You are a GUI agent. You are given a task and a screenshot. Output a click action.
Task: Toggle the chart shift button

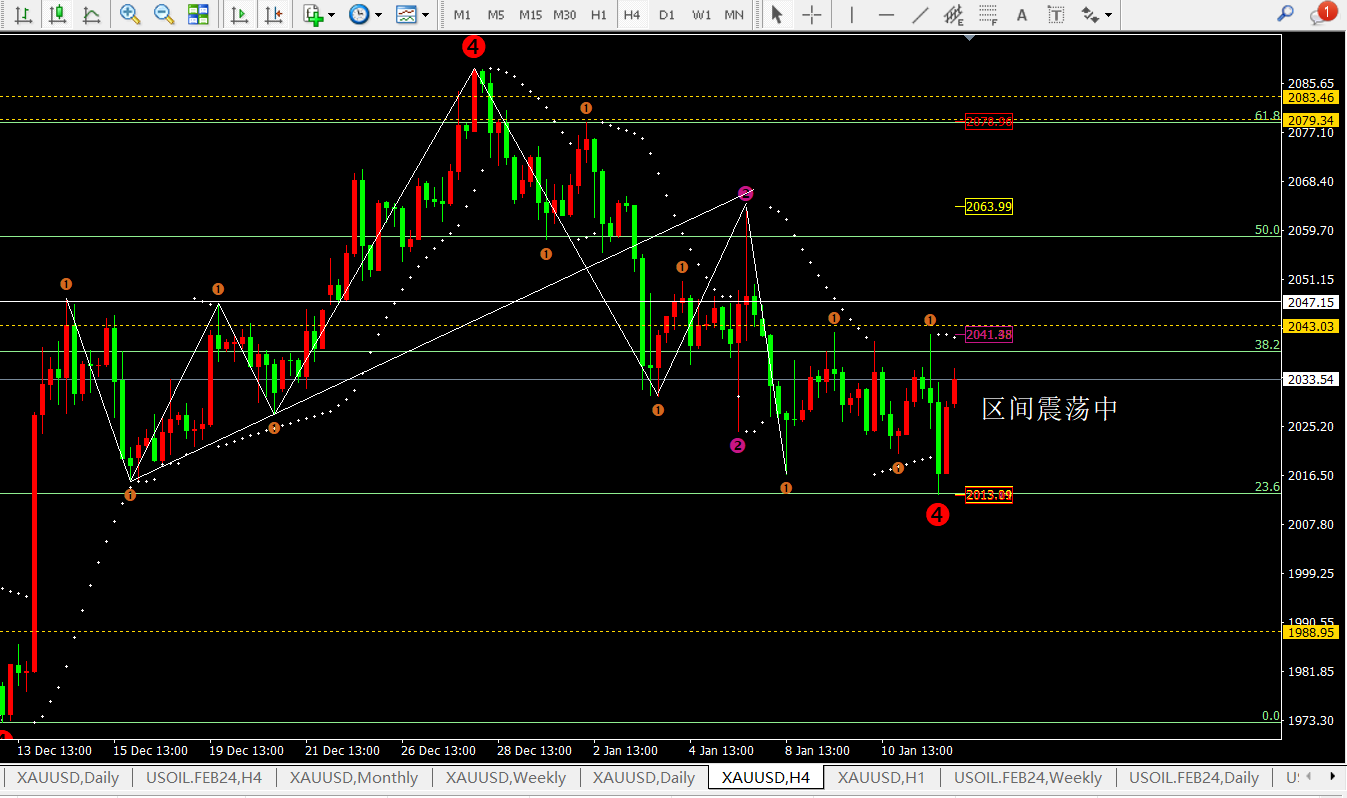point(272,14)
